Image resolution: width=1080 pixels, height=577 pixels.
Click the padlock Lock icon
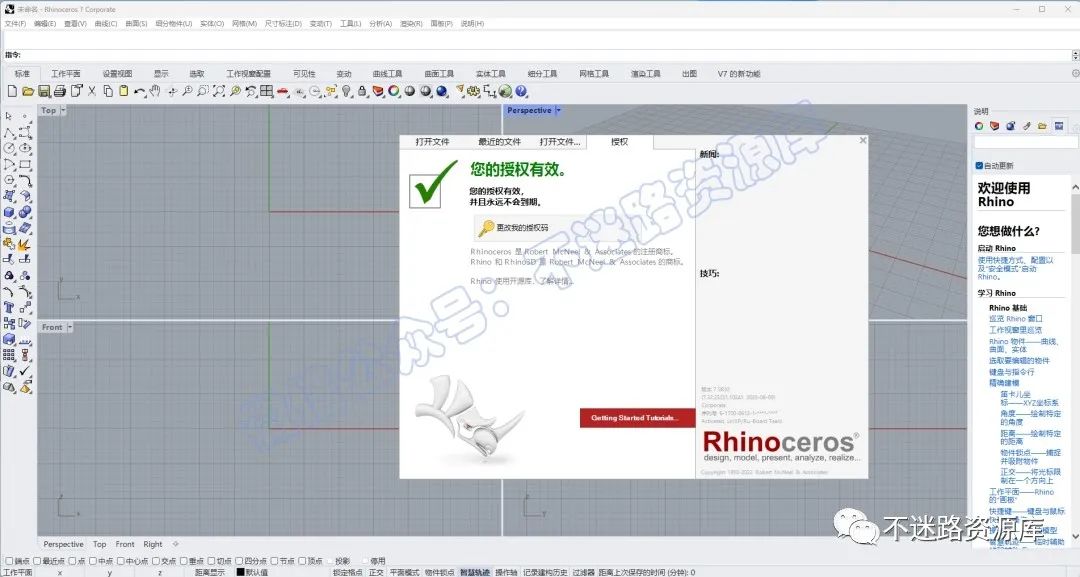pos(362,91)
